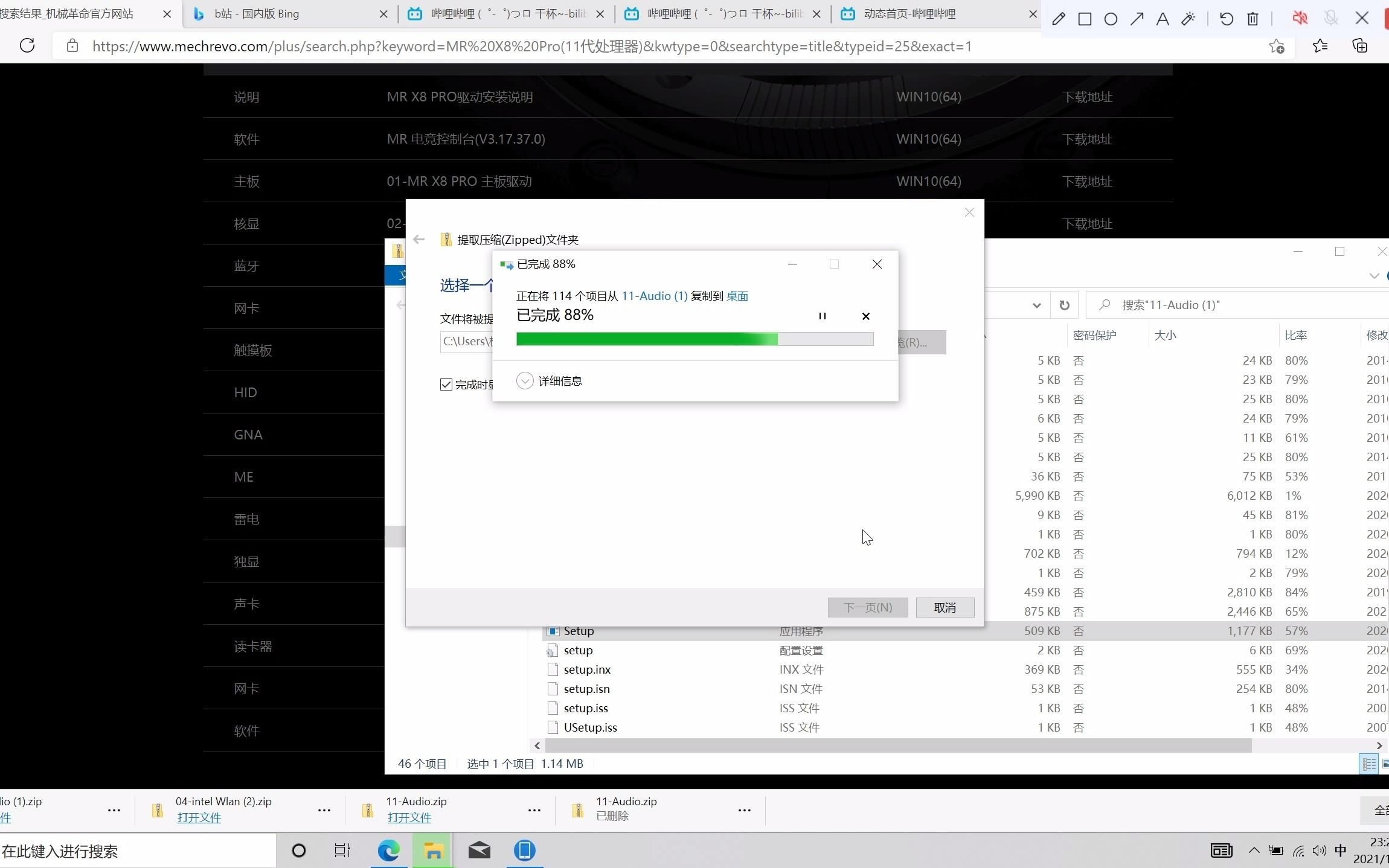This screenshot has height=868, width=1389.
Task: Click 打开文件 under 11-Audio.zip
Action: coord(409,817)
